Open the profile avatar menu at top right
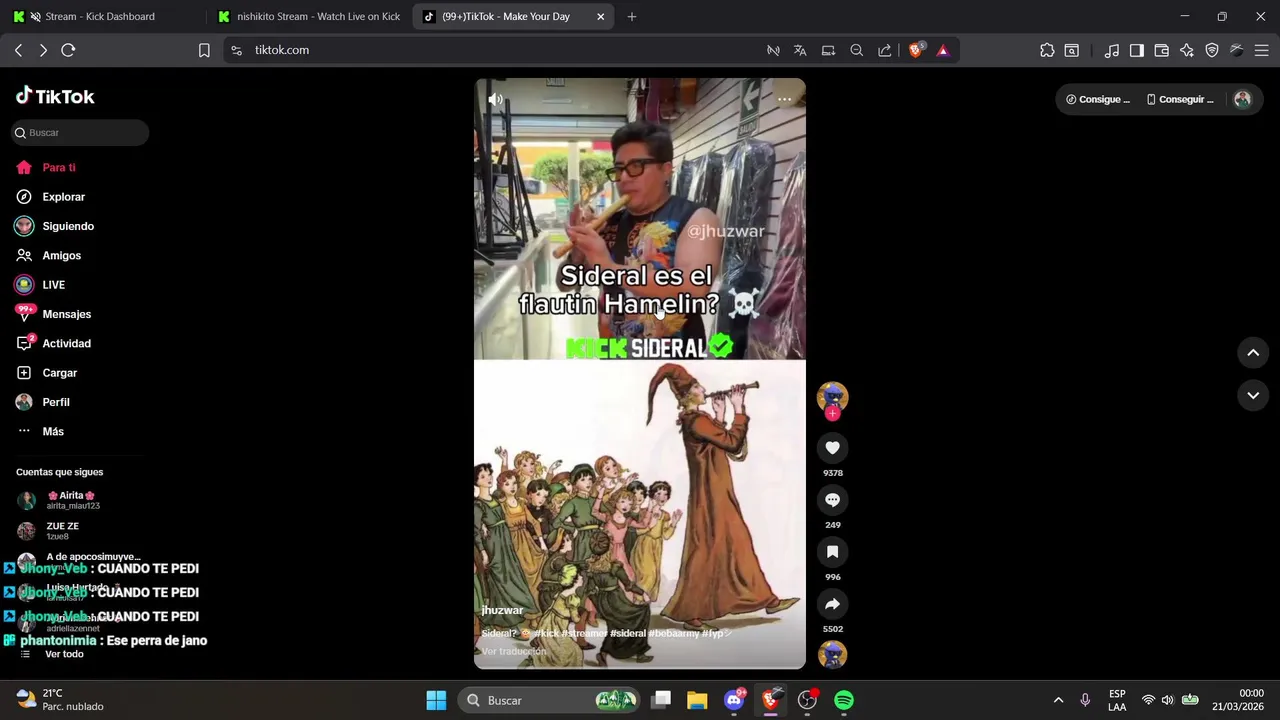Image resolution: width=1280 pixels, height=720 pixels. 1242,99
